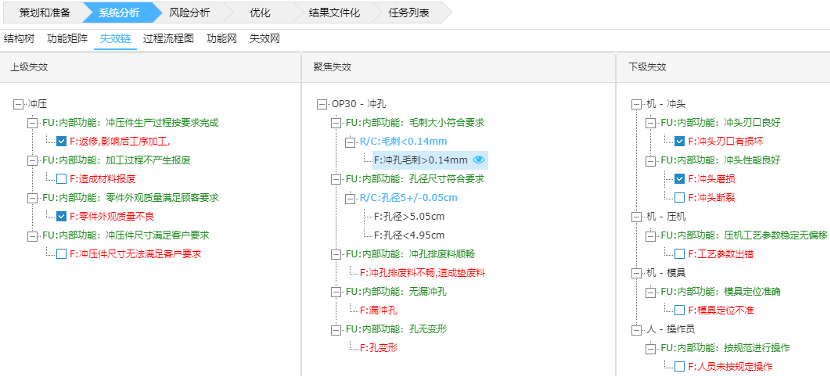
Task: Select the F:孔变形 failure
Action: [378, 348]
